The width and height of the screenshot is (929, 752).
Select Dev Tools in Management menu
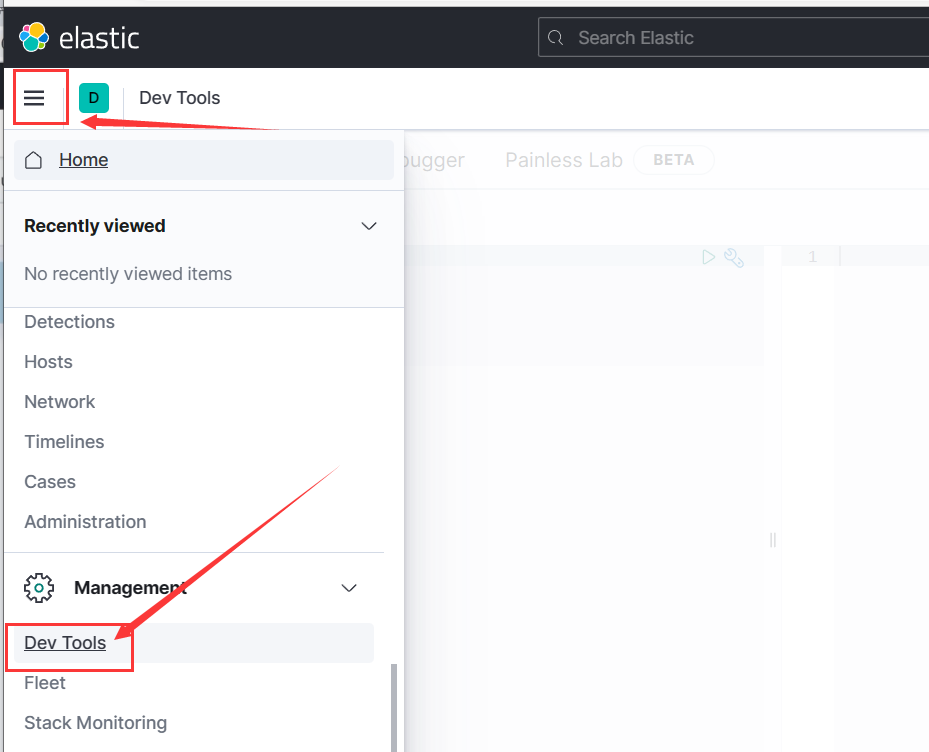click(65, 643)
